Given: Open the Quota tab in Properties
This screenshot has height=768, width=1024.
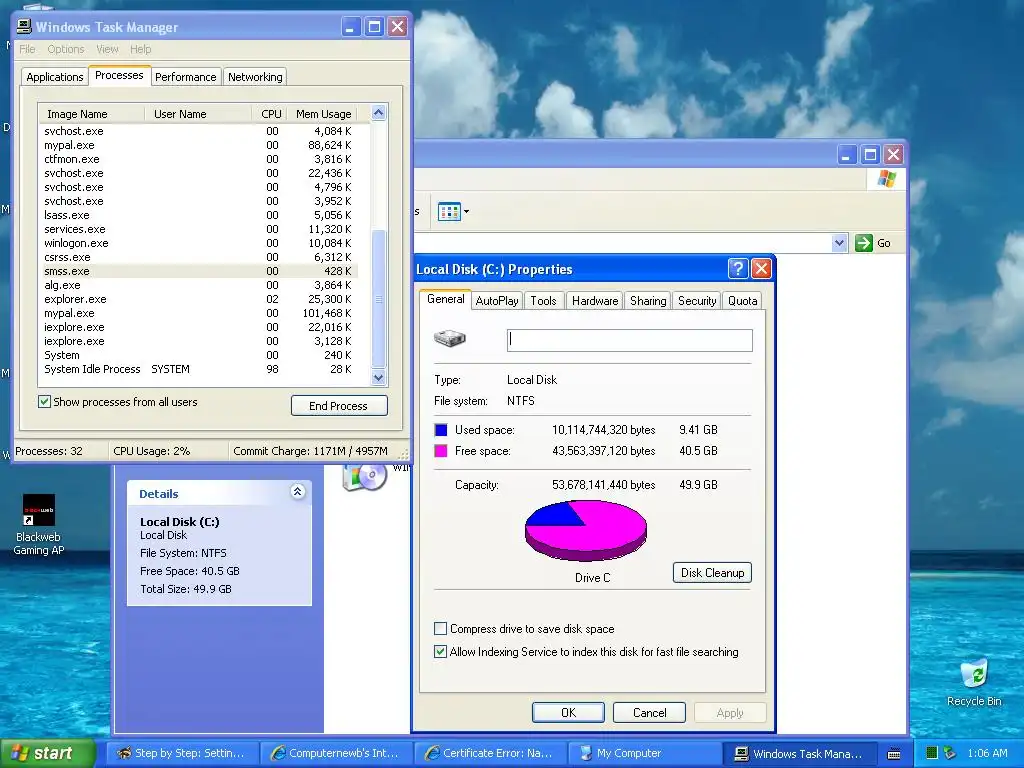Looking at the screenshot, I should (x=743, y=300).
